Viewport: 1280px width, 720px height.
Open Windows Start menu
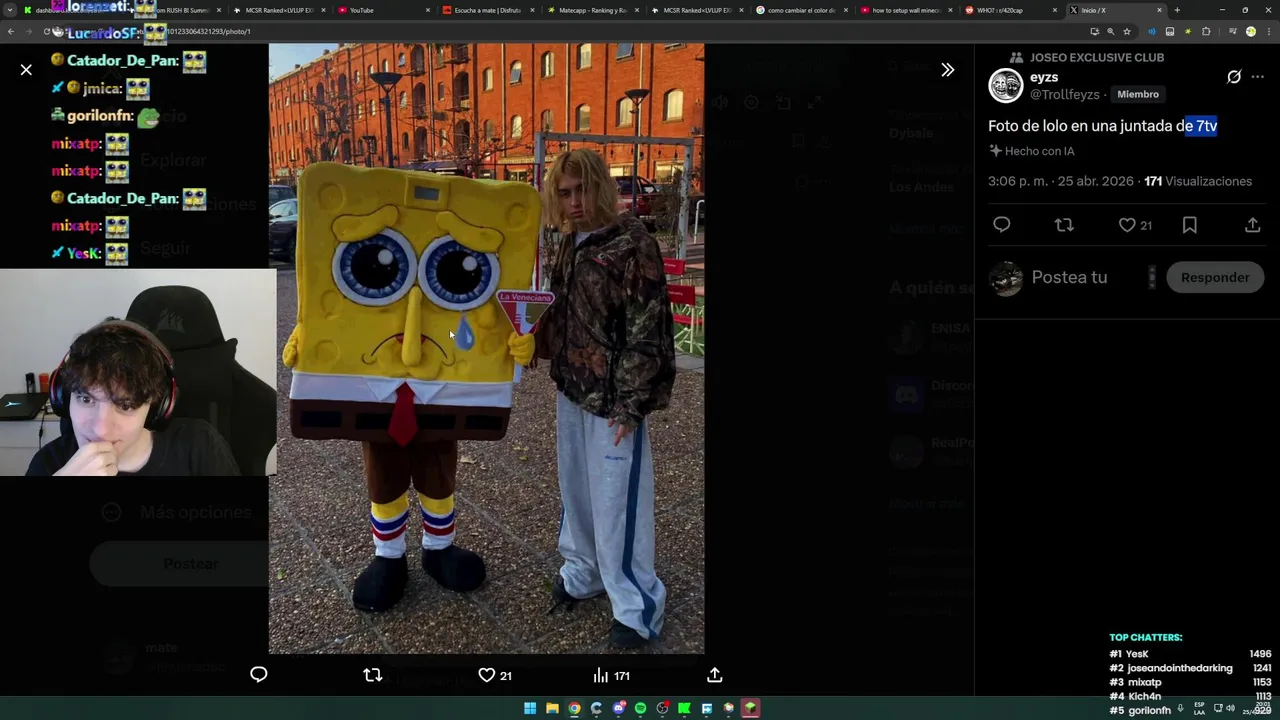click(x=530, y=708)
